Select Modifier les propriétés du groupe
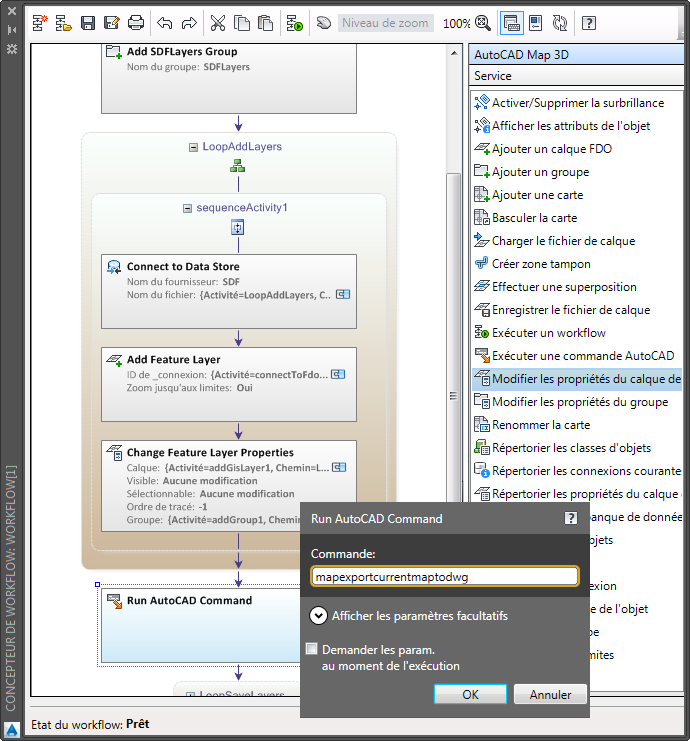The width and height of the screenshot is (690, 741). click(578, 402)
